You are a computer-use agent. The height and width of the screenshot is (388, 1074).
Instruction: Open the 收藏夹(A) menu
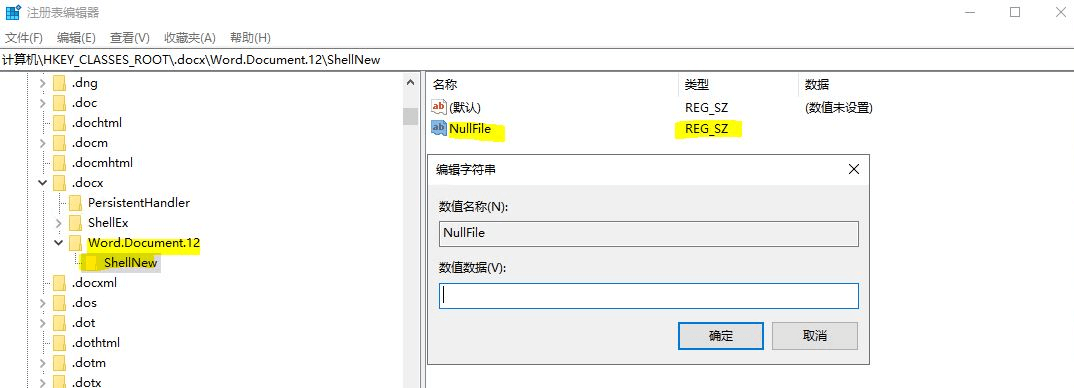pyautogui.click(x=190, y=38)
